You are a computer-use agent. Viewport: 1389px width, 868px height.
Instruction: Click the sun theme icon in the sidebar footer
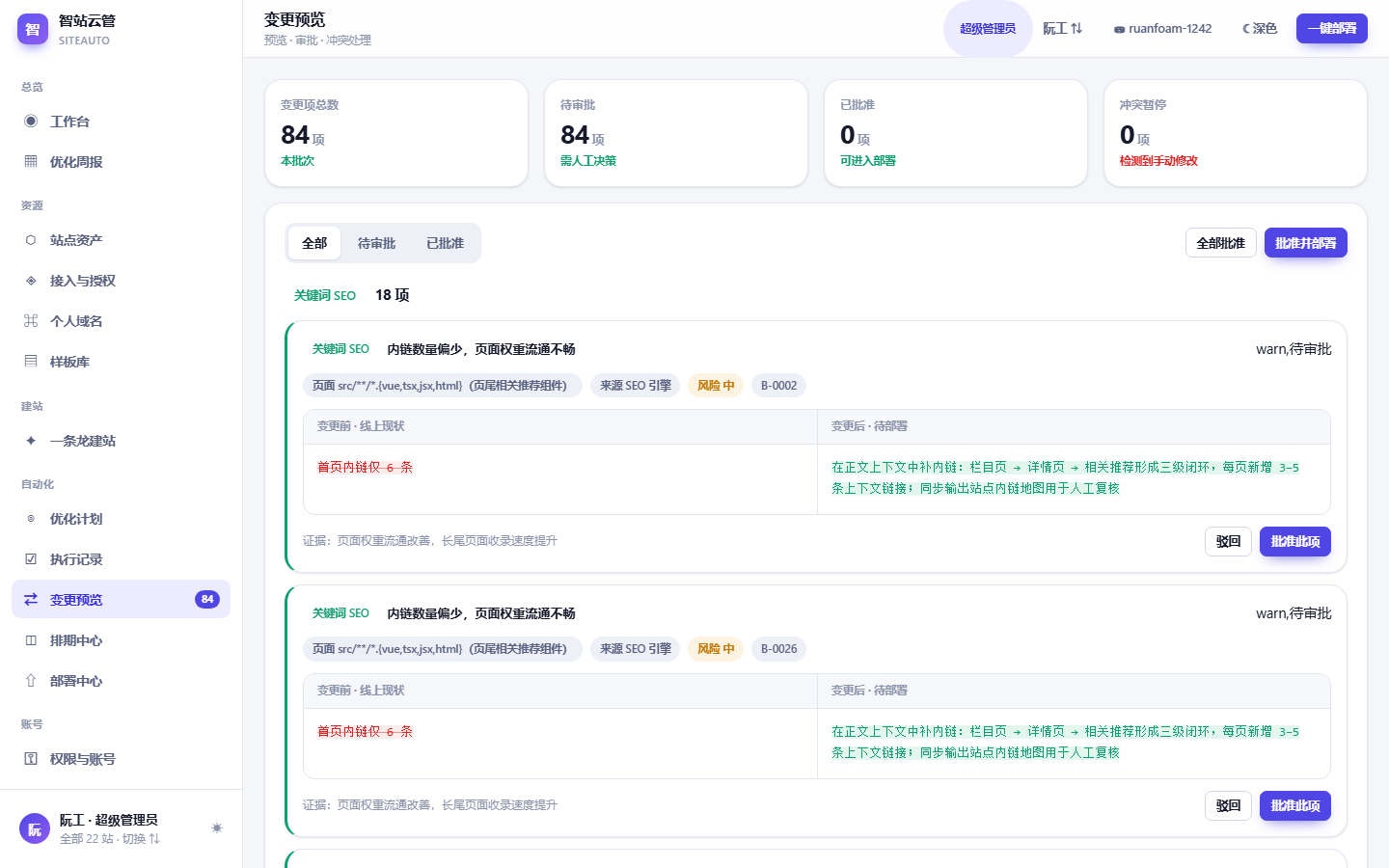[217, 828]
